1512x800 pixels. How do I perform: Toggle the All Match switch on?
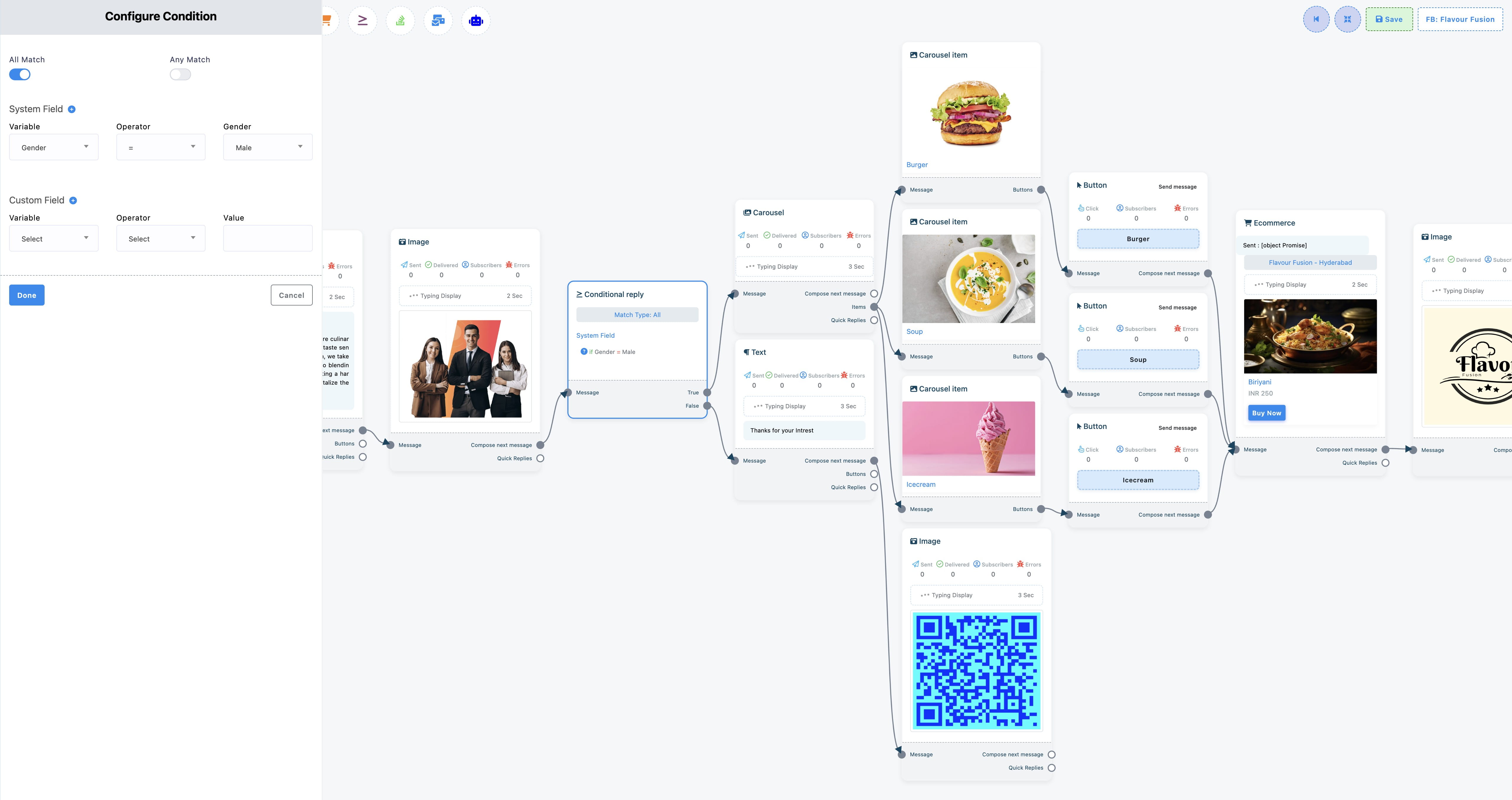[x=20, y=75]
